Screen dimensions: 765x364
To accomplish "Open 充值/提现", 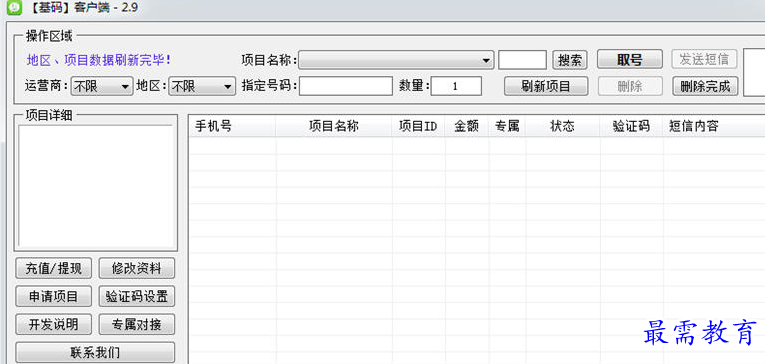I will coord(54,268).
